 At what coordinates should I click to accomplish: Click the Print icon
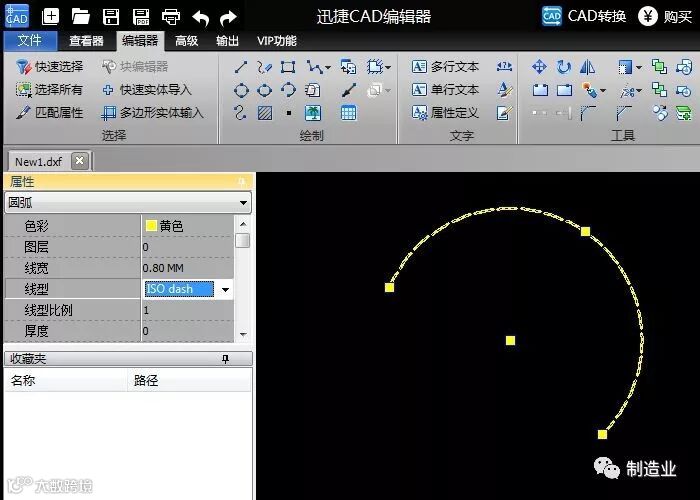tap(171, 17)
